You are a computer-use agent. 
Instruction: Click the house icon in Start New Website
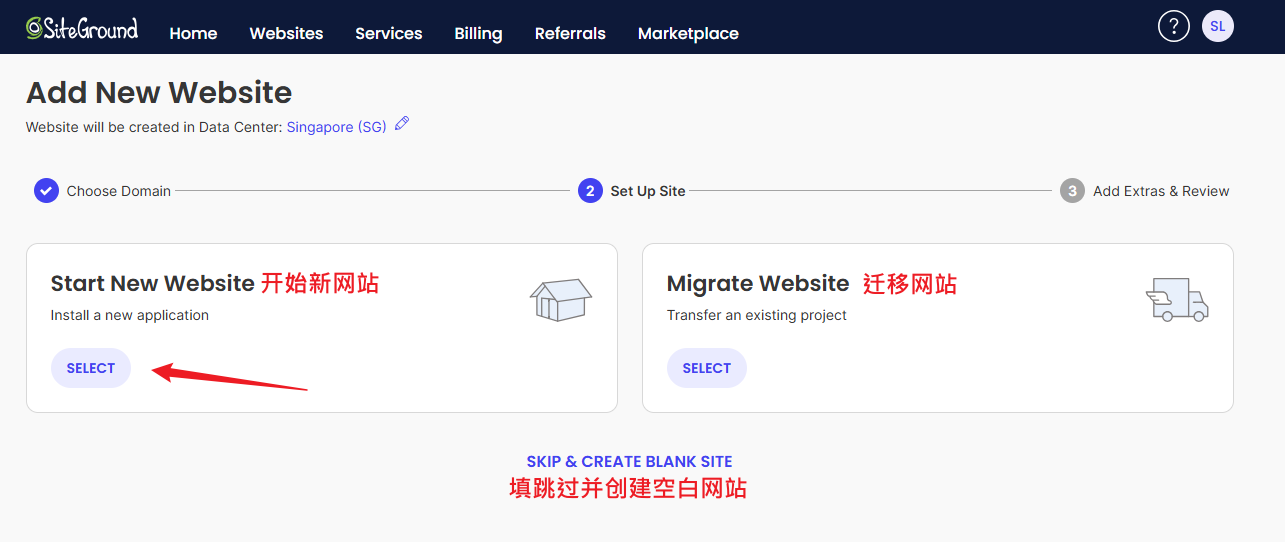(x=560, y=299)
